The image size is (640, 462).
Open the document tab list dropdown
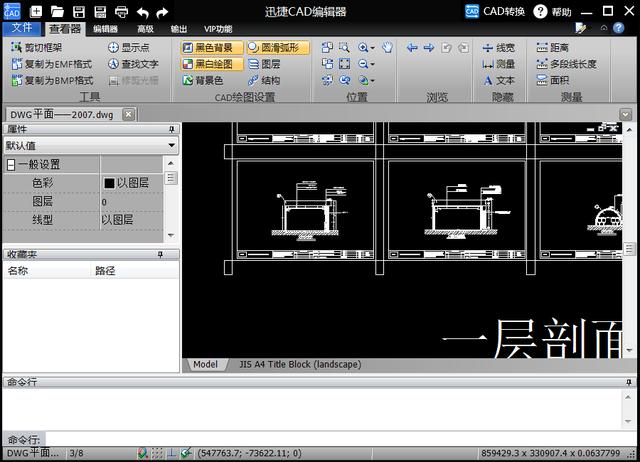click(x=625, y=114)
